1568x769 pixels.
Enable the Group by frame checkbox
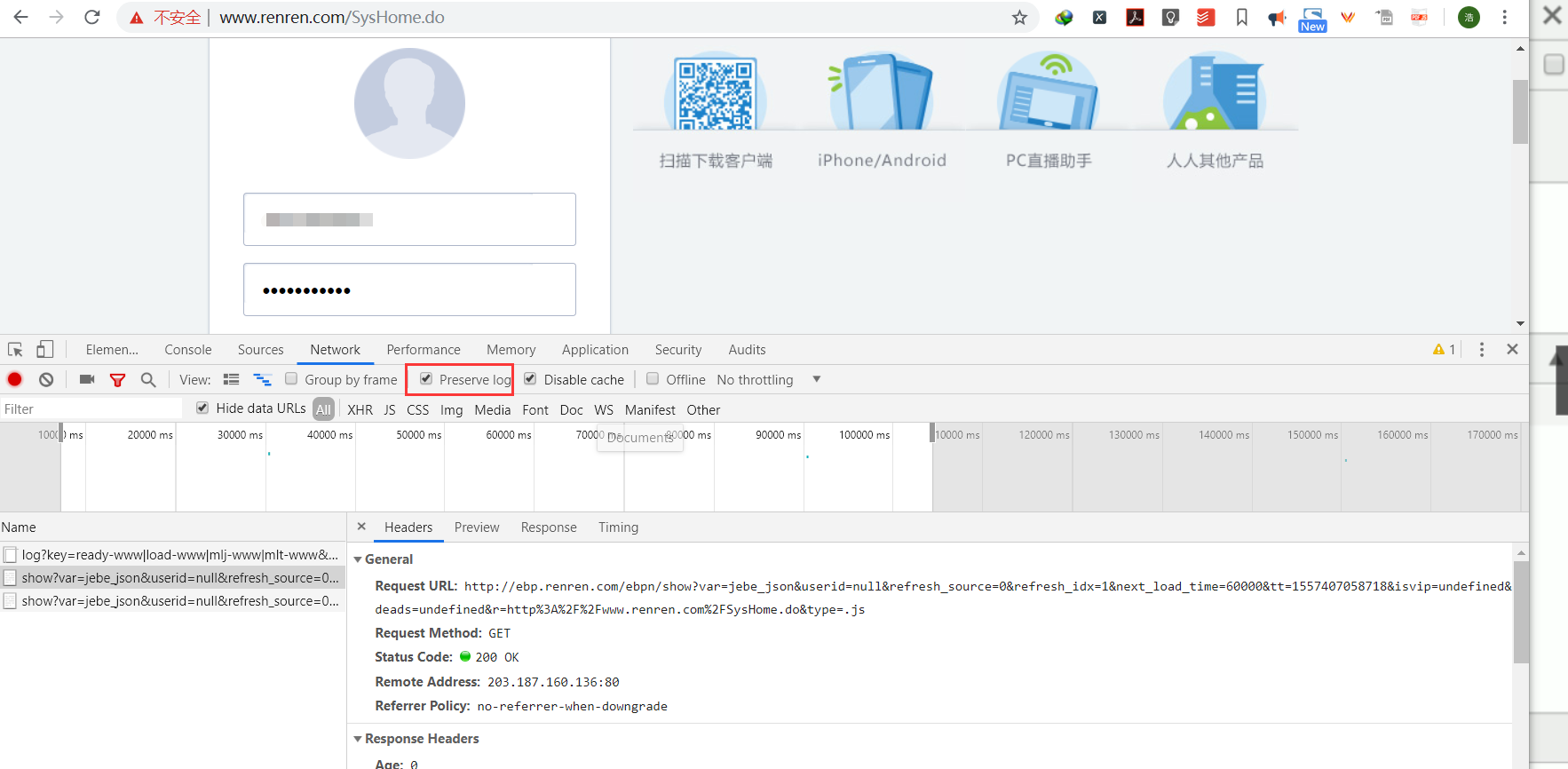tap(291, 379)
